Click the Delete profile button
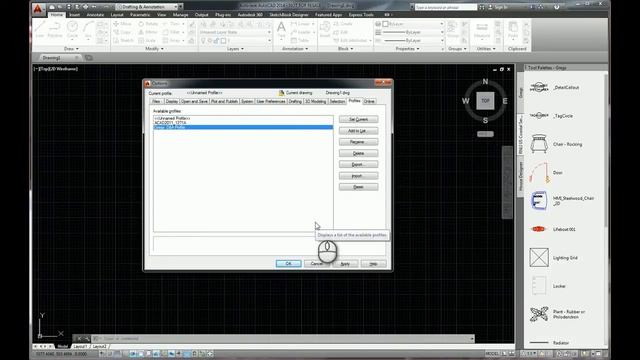The width and height of the screenshot is (640, 360). 358,153
